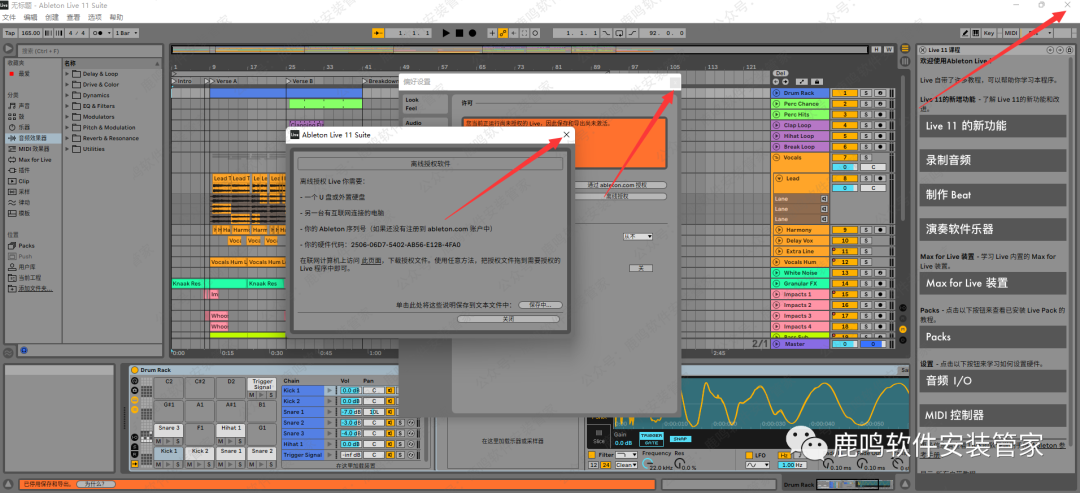
Task: Close the Live 11 lessons panel
Action: [x=924, y=48]
